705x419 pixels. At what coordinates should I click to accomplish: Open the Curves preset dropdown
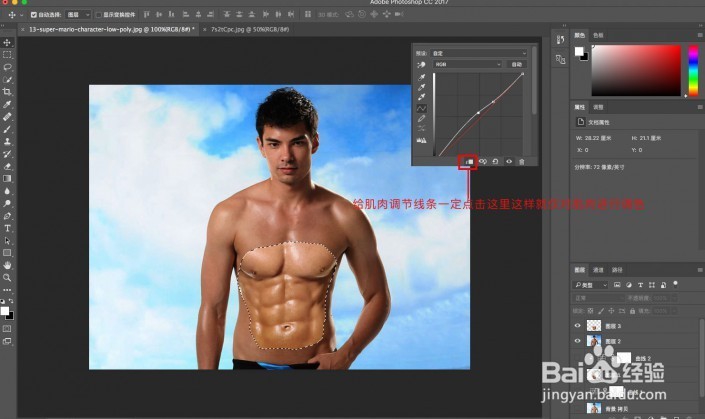(x=478, y=53)
